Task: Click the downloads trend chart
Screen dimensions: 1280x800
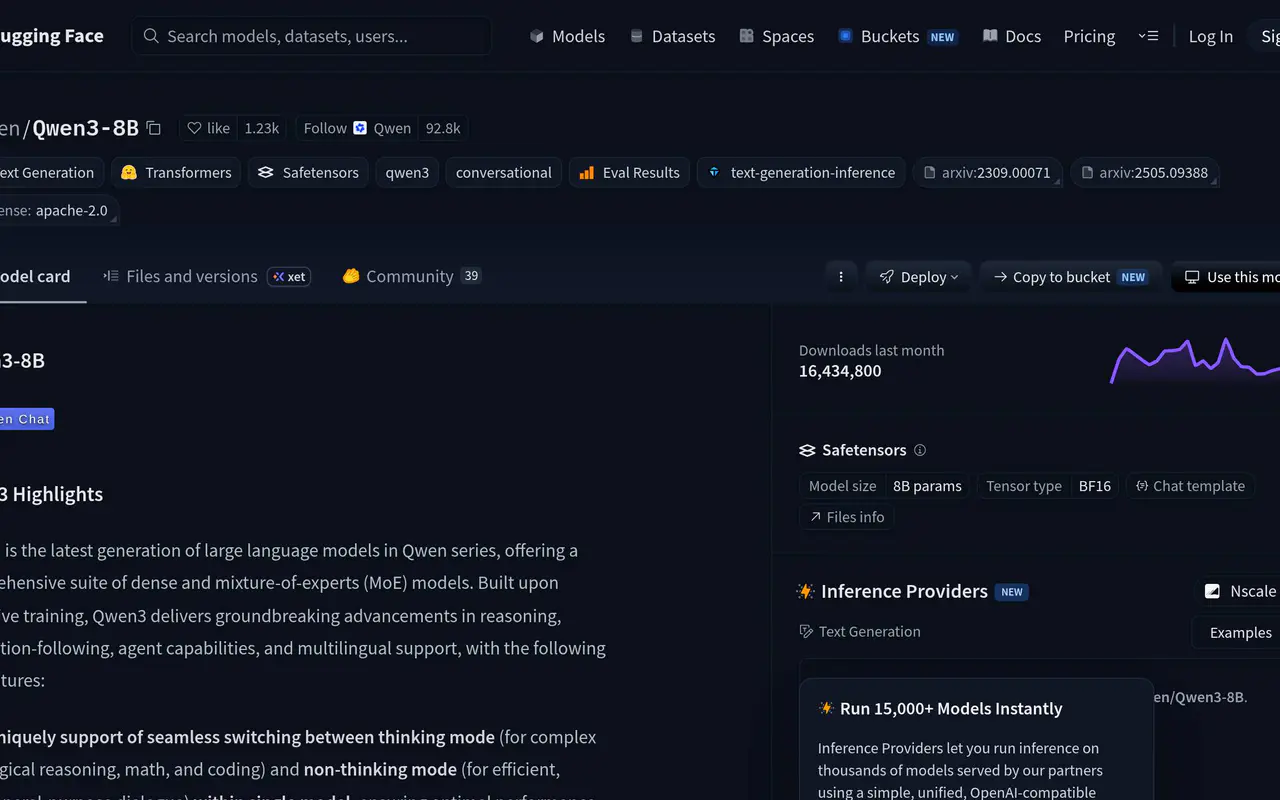Action: pyautogui.click(x=1194, y=361)
